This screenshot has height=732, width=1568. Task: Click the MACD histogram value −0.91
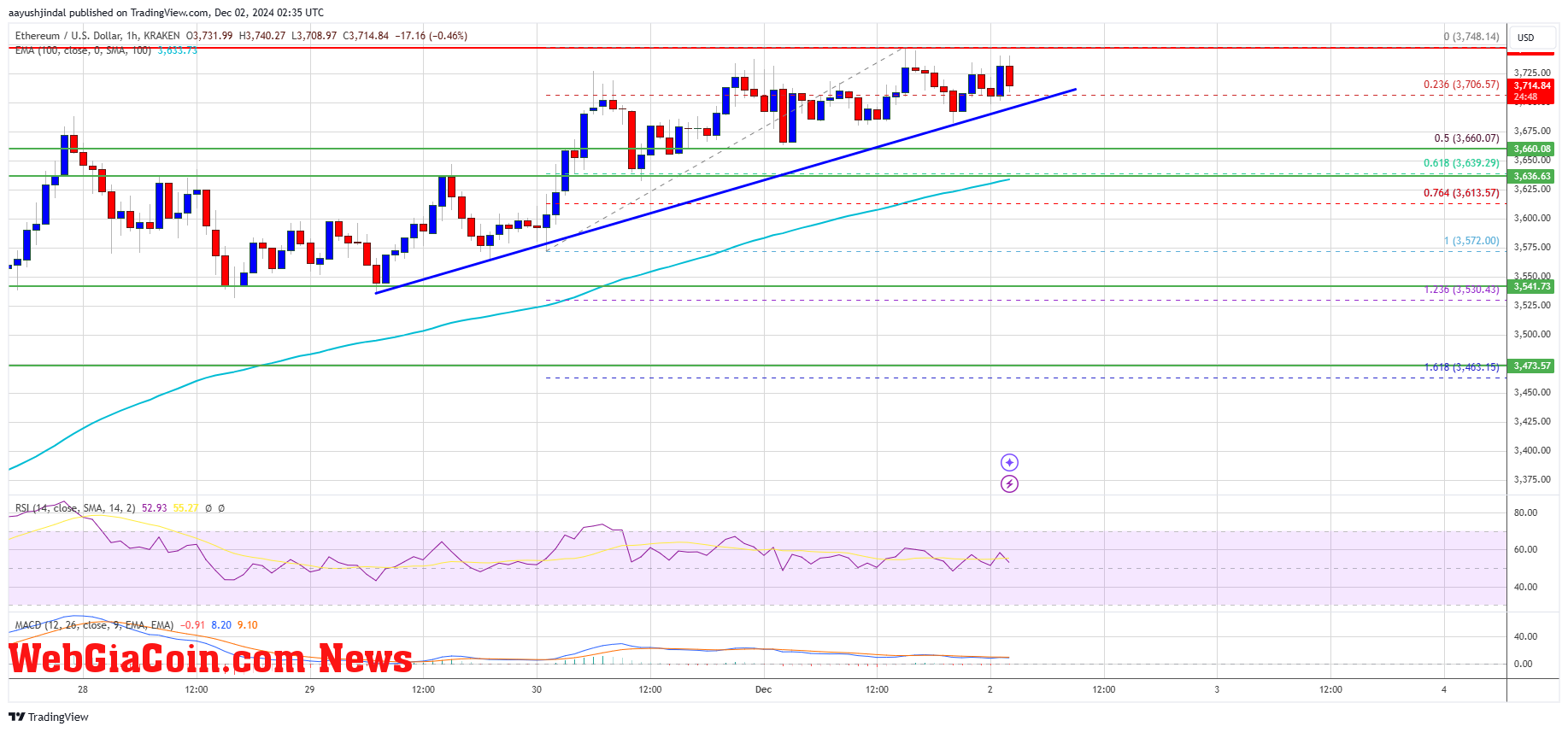pyautogui.click(x=192, y=625)
